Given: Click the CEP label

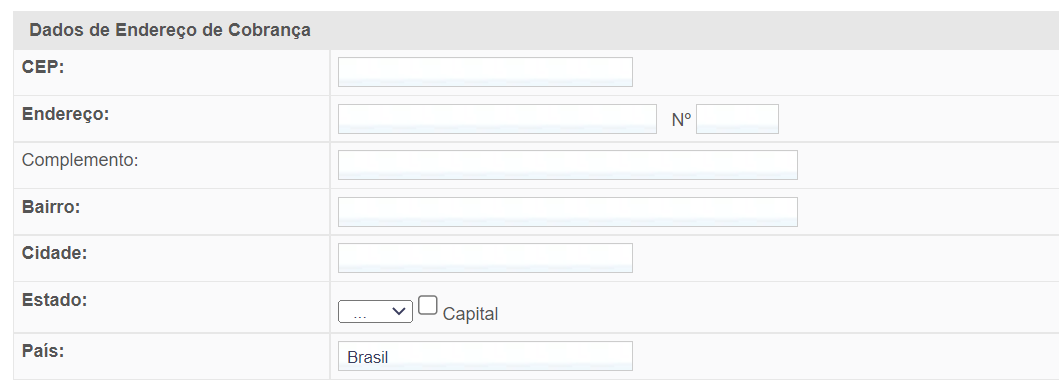Looking at the screenshot, I should (x=43, y=67).
